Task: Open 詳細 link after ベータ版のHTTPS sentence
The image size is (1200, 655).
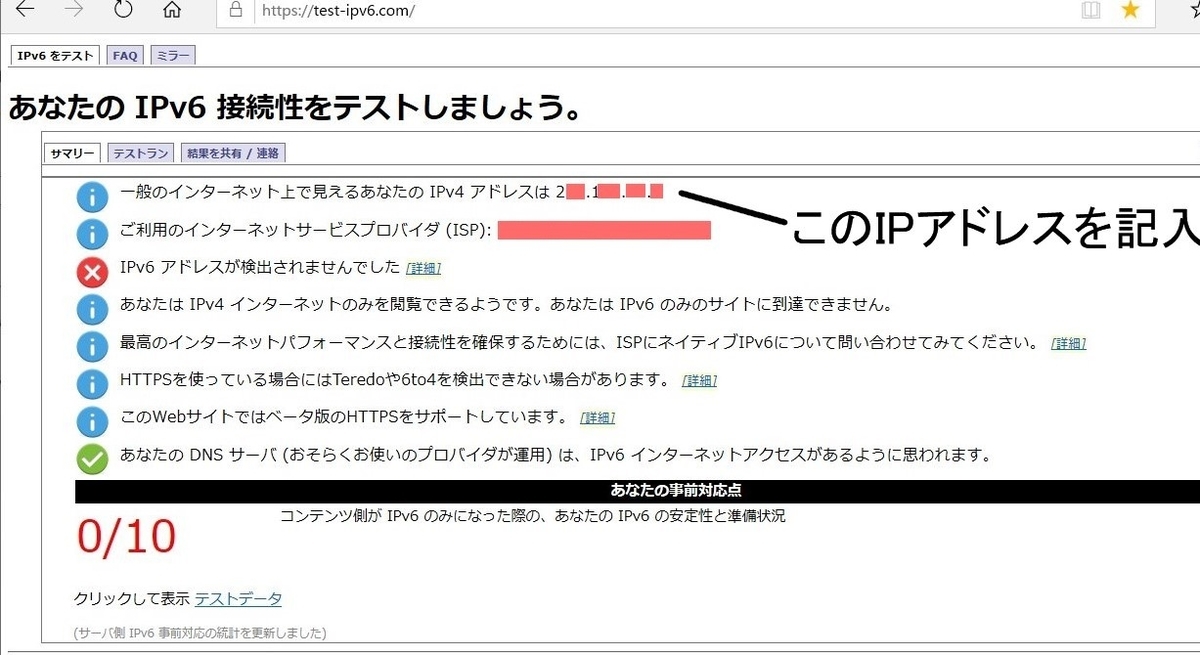Action: click(x=597, y=418)
